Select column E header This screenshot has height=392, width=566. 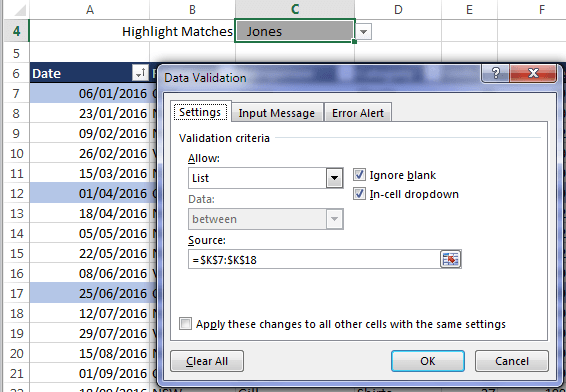point(469,9)
